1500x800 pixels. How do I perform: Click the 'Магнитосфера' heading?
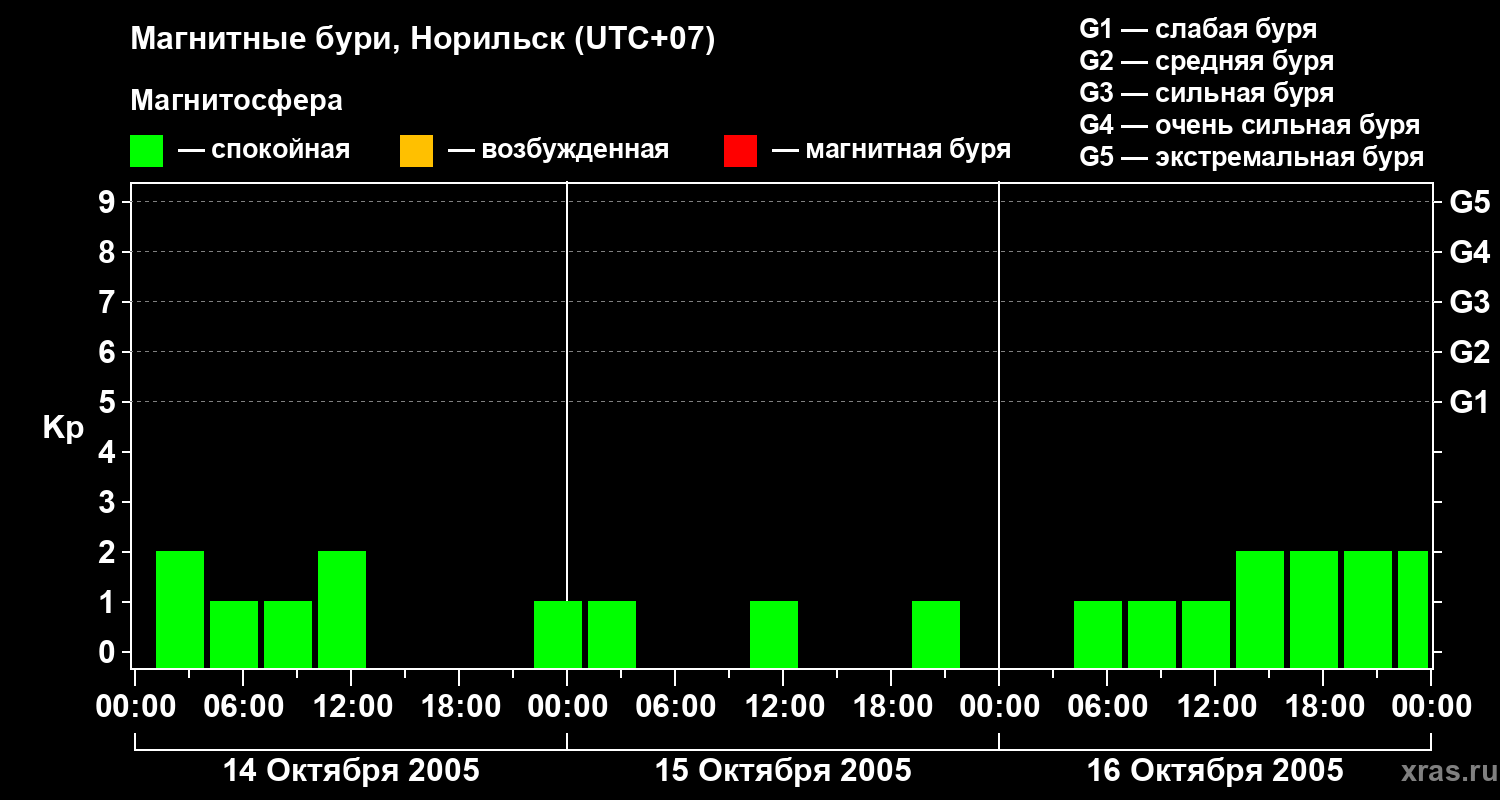tap(236, 101)
